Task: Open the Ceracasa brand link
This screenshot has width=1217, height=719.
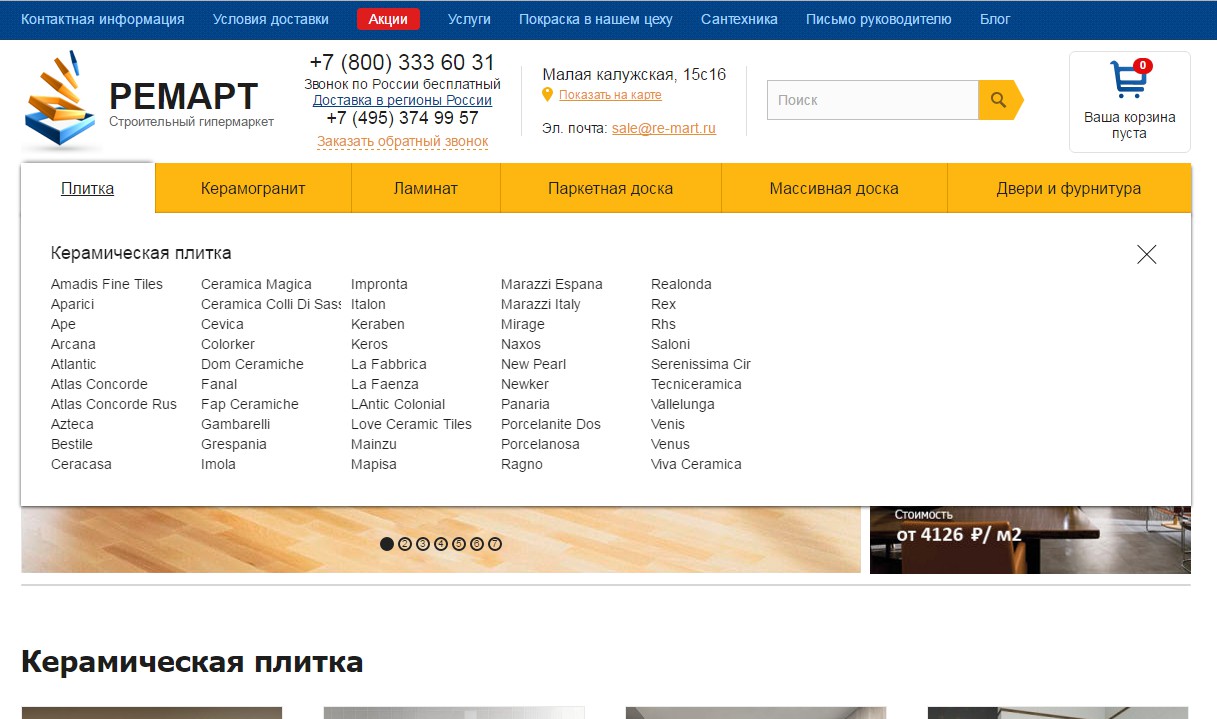Action: (x=81, y=464)
